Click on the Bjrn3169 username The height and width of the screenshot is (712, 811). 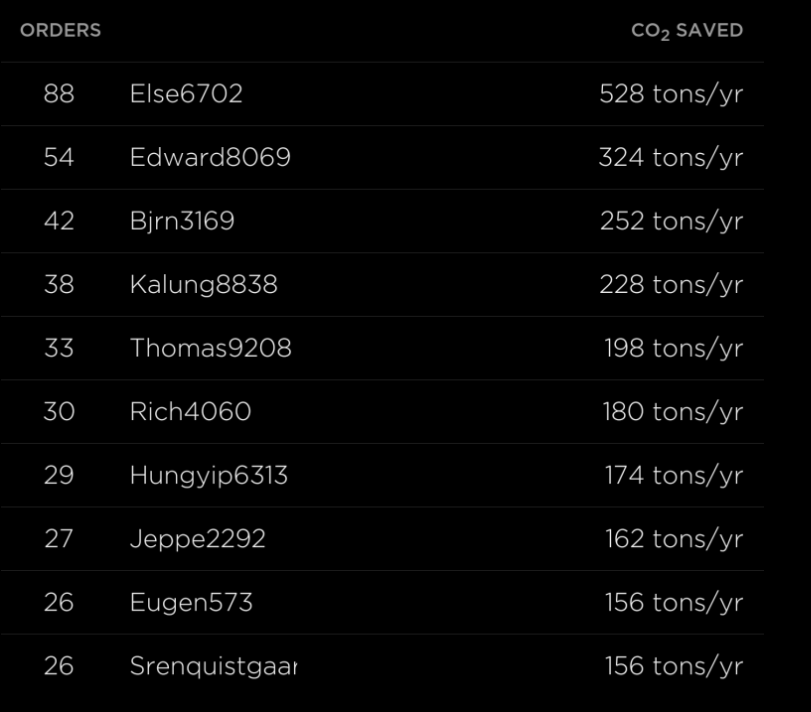[x=182, y=221]
